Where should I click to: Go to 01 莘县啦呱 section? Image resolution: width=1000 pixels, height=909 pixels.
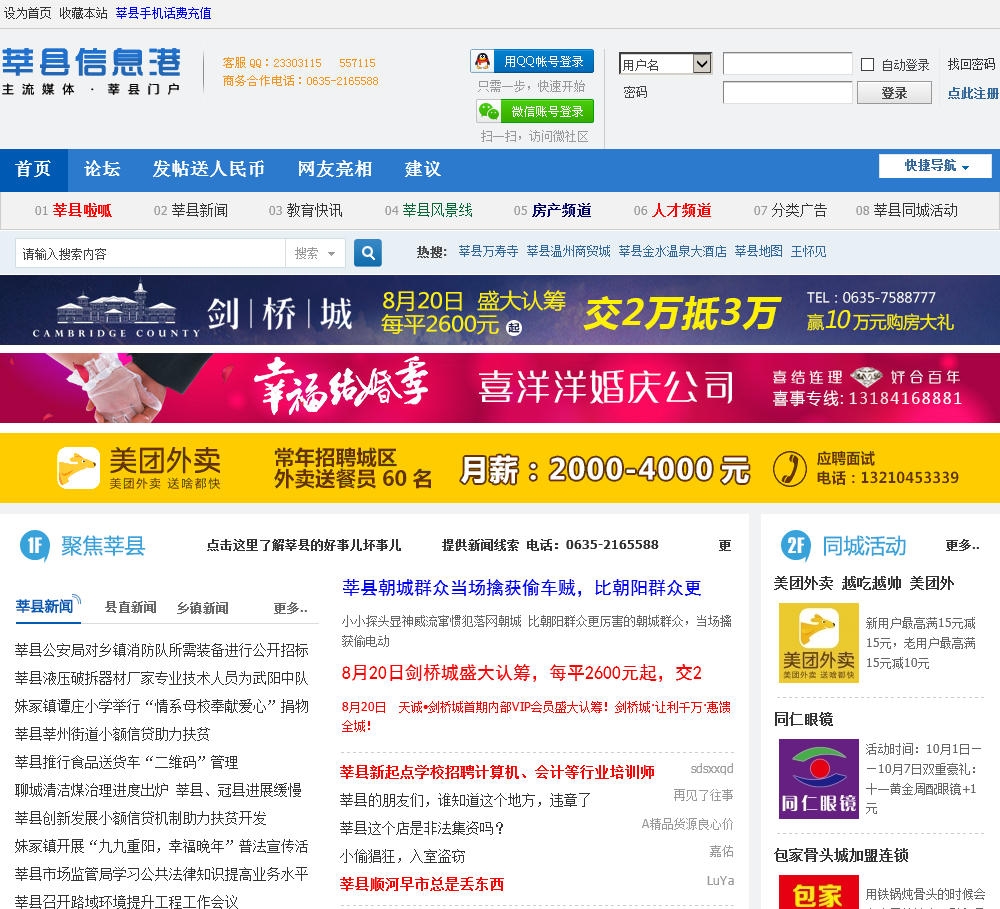click(x=73, y=211)
